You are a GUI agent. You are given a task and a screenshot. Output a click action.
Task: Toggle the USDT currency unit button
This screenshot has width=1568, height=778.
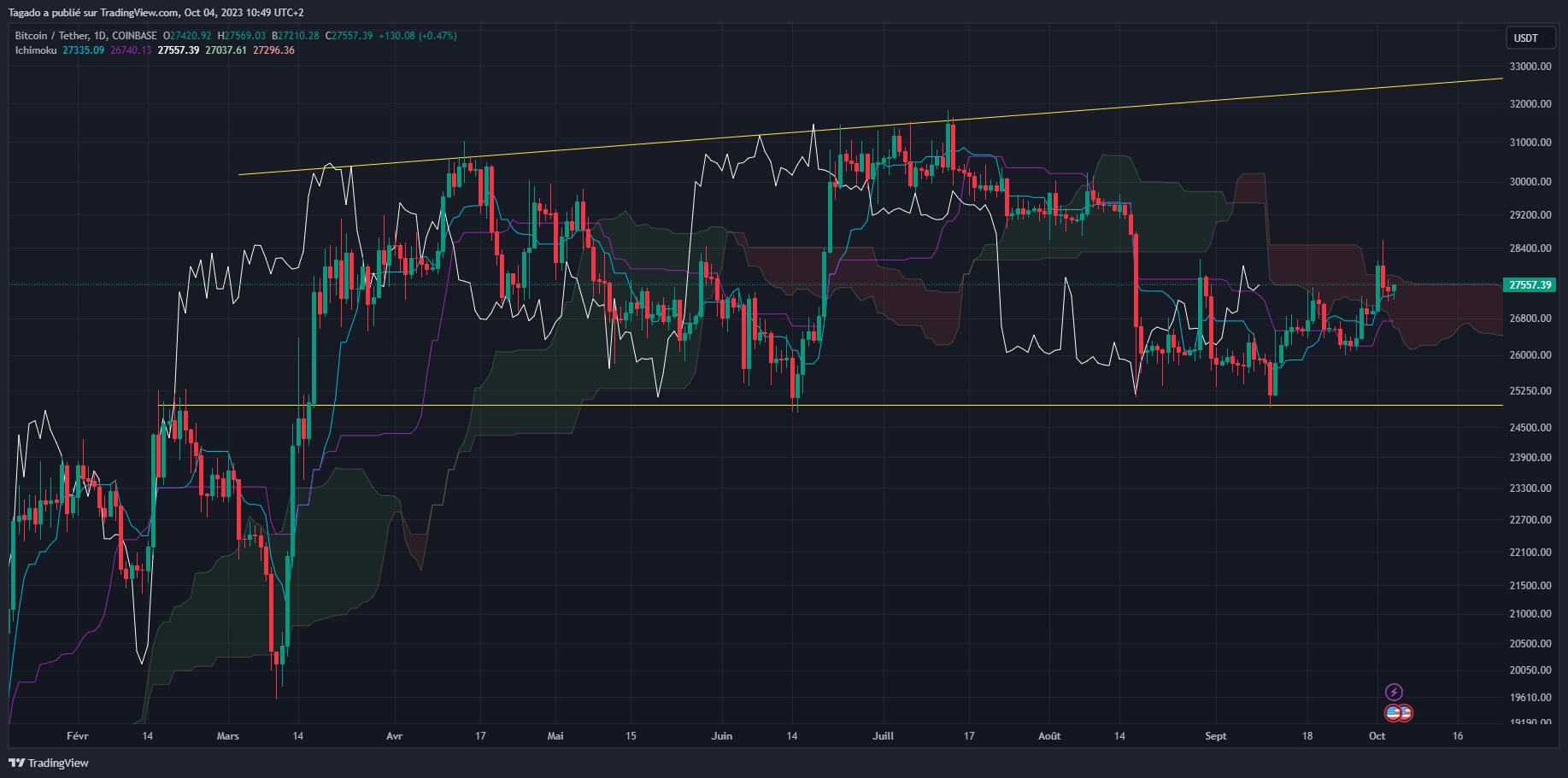(x=1530, y=38)
